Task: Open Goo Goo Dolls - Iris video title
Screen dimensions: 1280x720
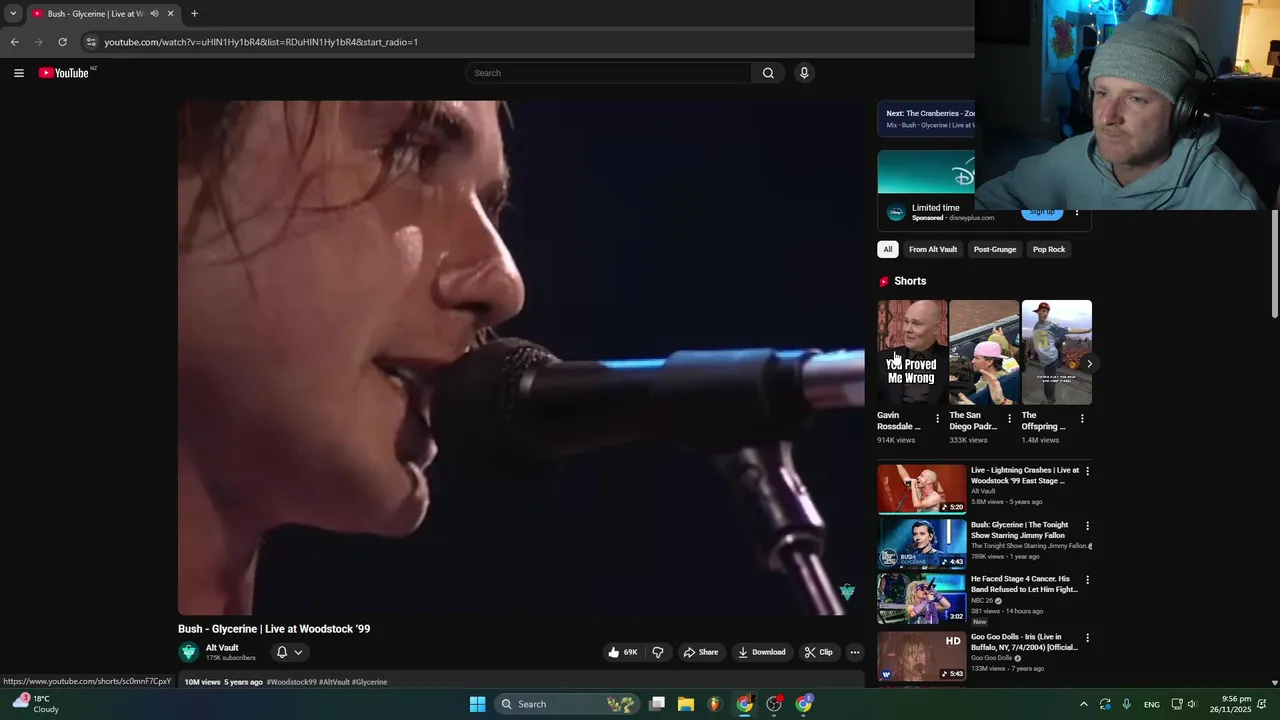Action: point(1024,642)
